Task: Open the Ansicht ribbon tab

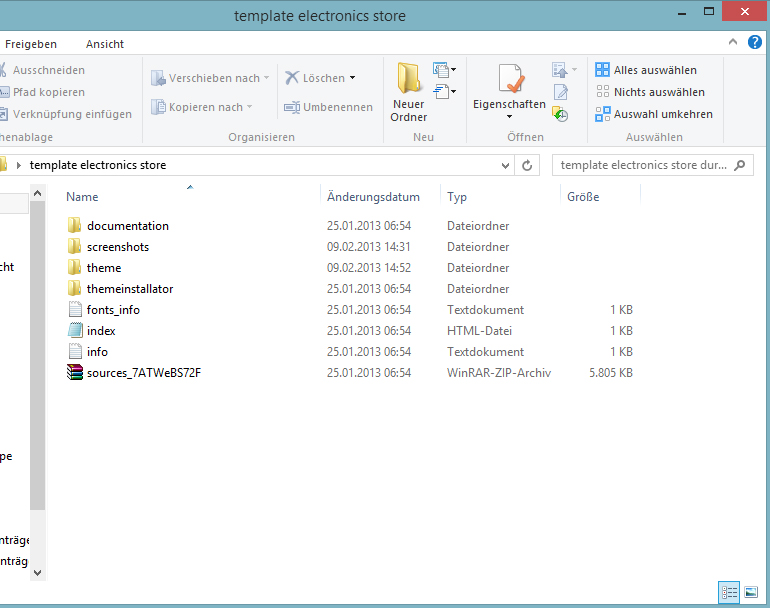Action: [x=105, y=44]
